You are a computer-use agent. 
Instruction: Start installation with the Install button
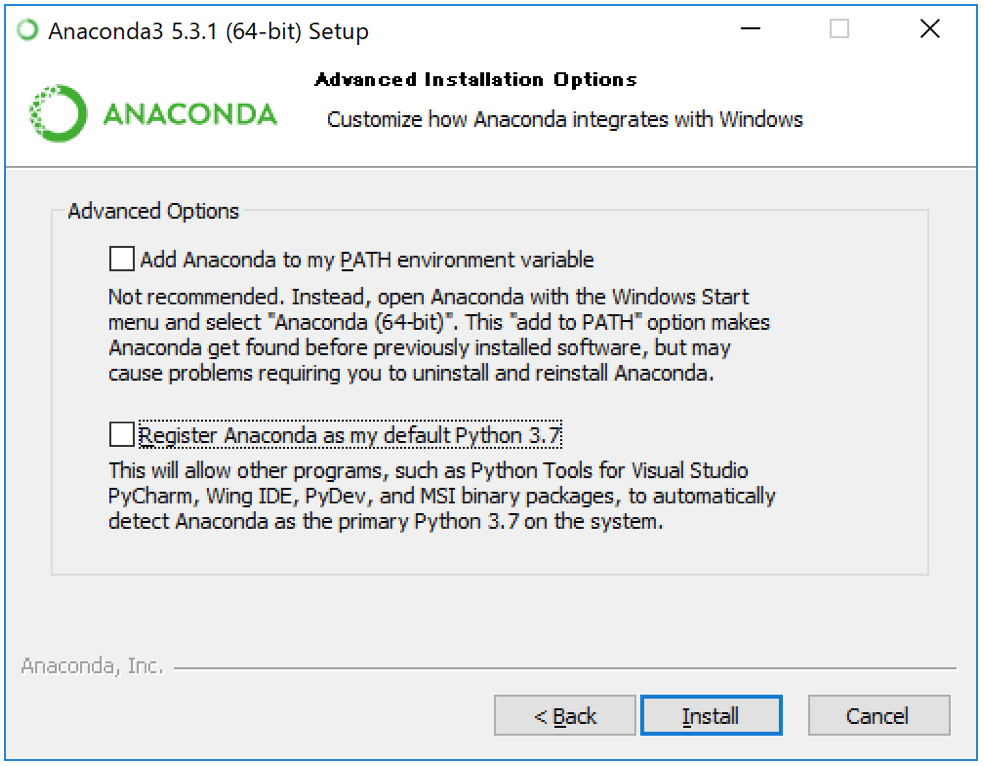711,716
